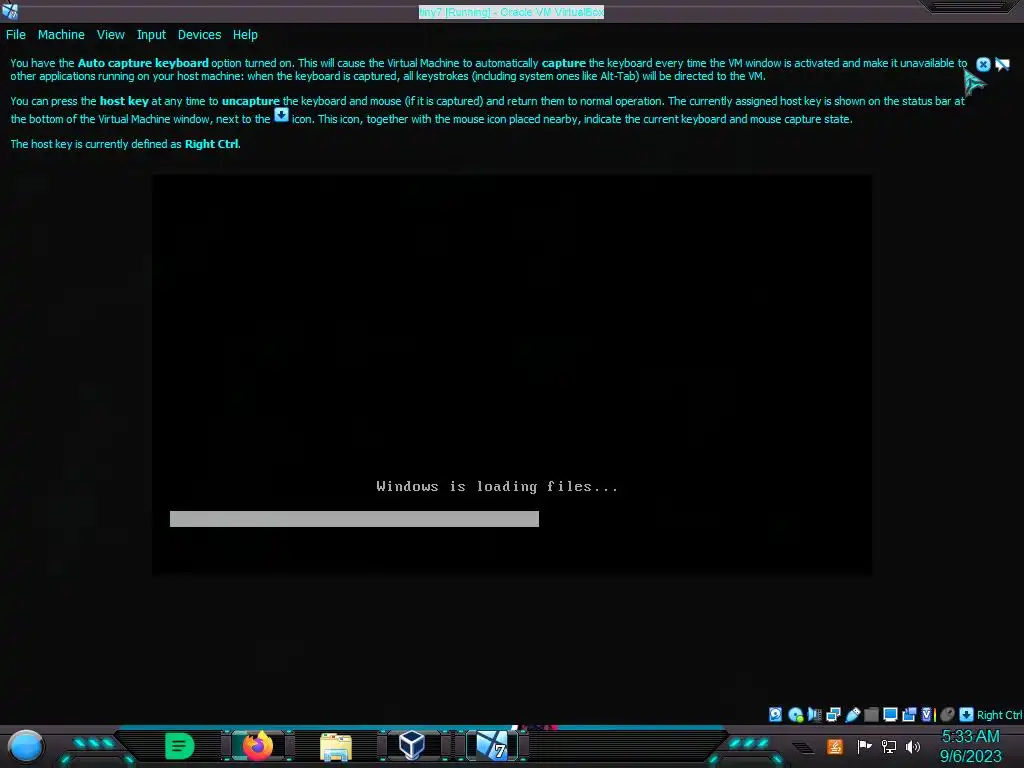1024x768 pixels.
Task: Click the mouse integration status icon
Action: coord(947,714)
